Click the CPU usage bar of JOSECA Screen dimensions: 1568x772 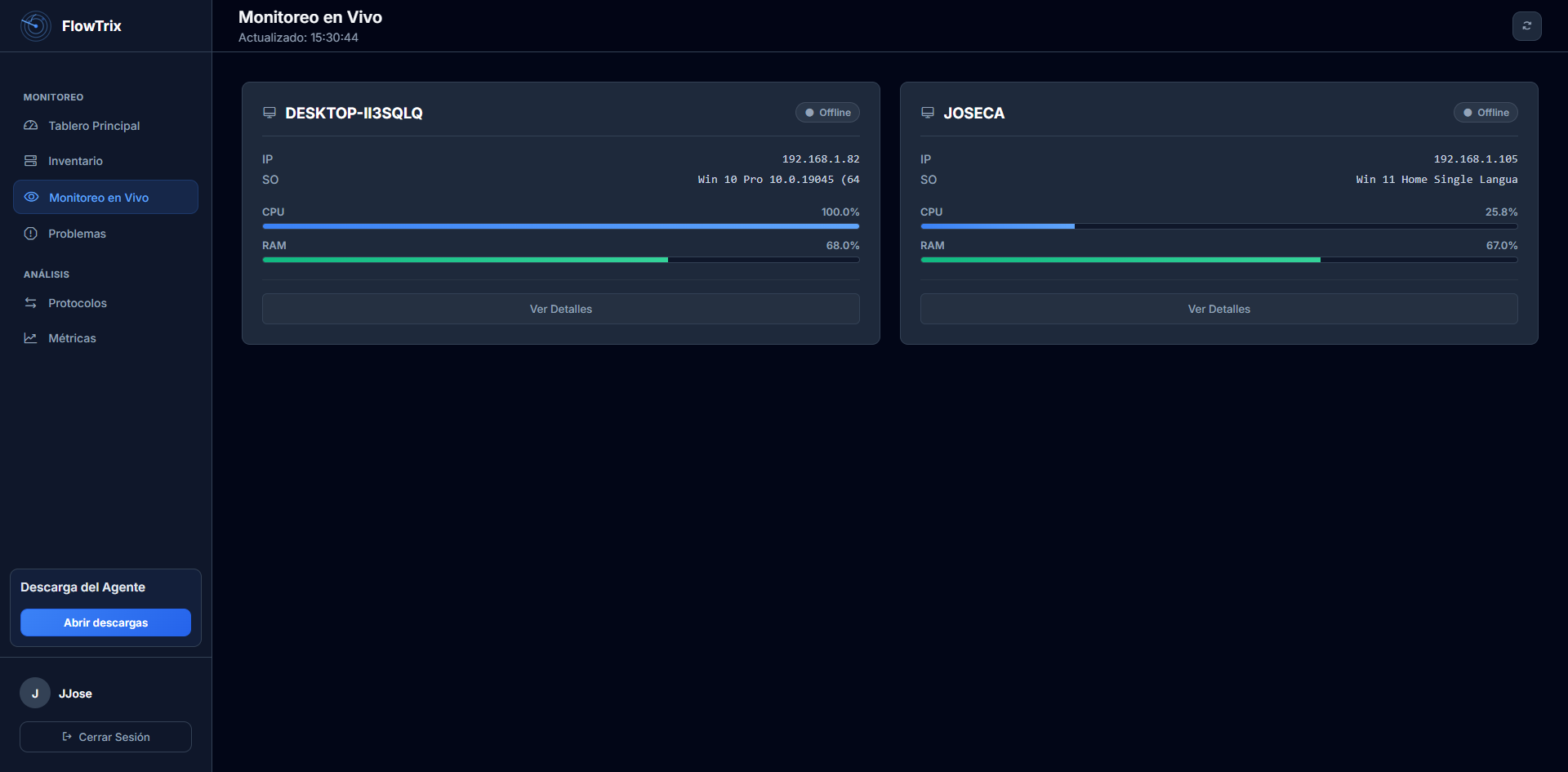click(x=1218, y=226)
